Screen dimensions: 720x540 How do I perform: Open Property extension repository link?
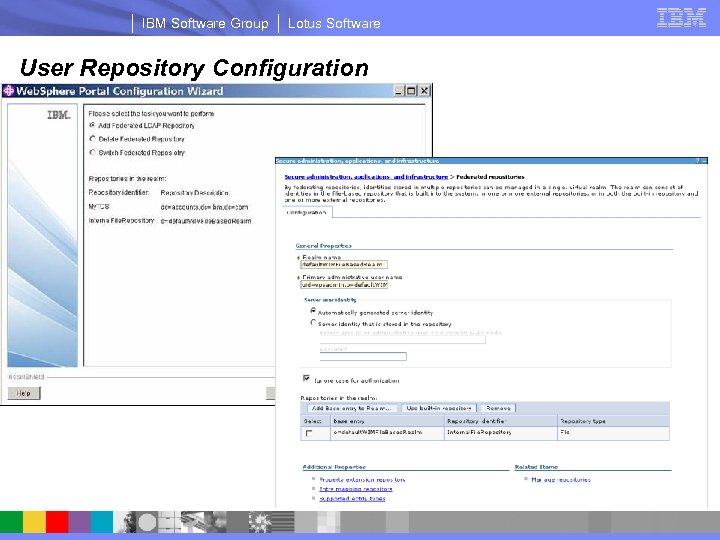362,480
